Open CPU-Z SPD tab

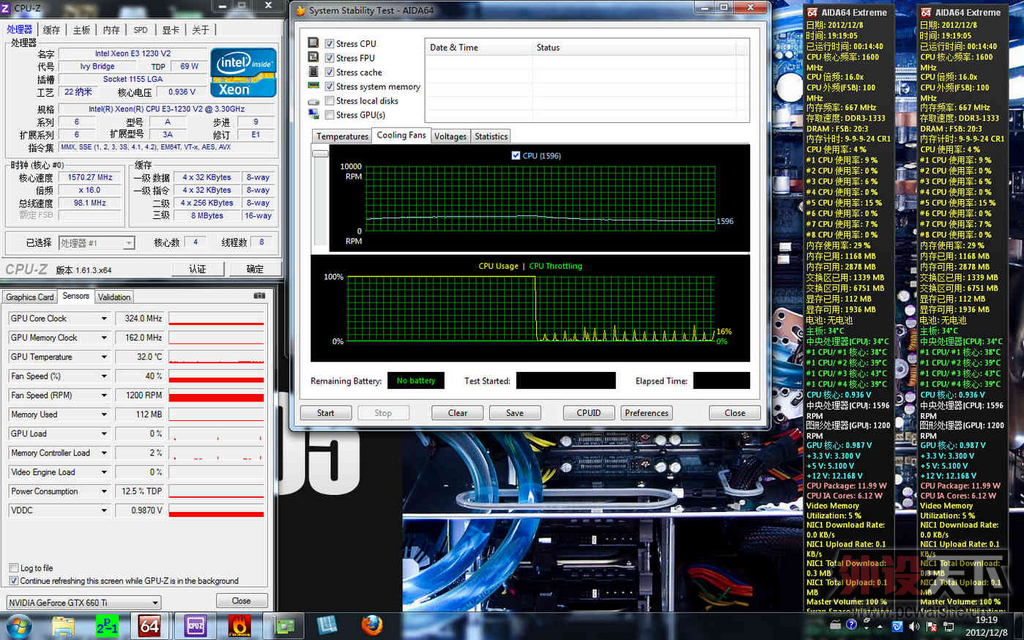140,30
